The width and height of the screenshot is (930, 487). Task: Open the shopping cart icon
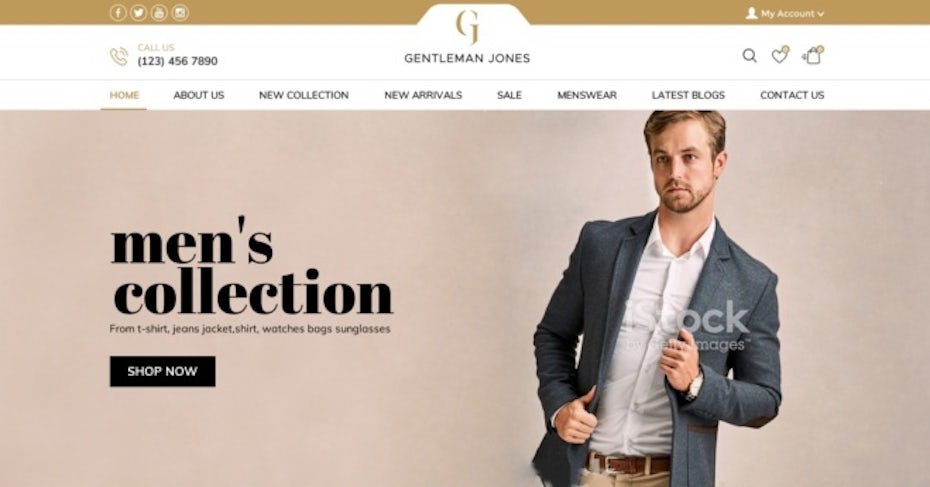(x=813, y=55)
